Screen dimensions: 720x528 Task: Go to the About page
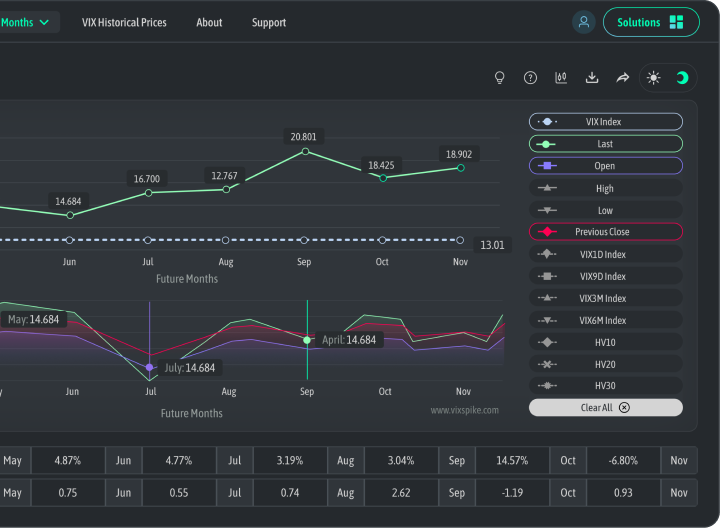coord(209,22)
